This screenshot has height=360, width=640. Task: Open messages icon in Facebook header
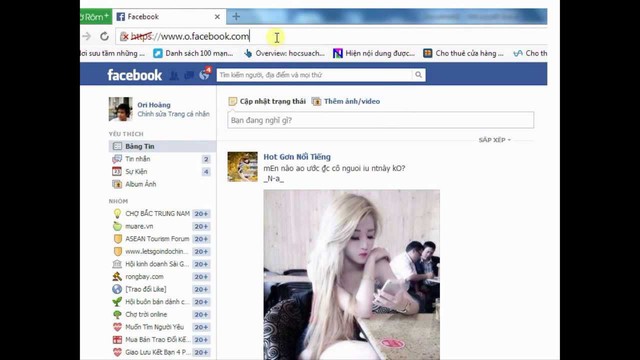point(189,76)
